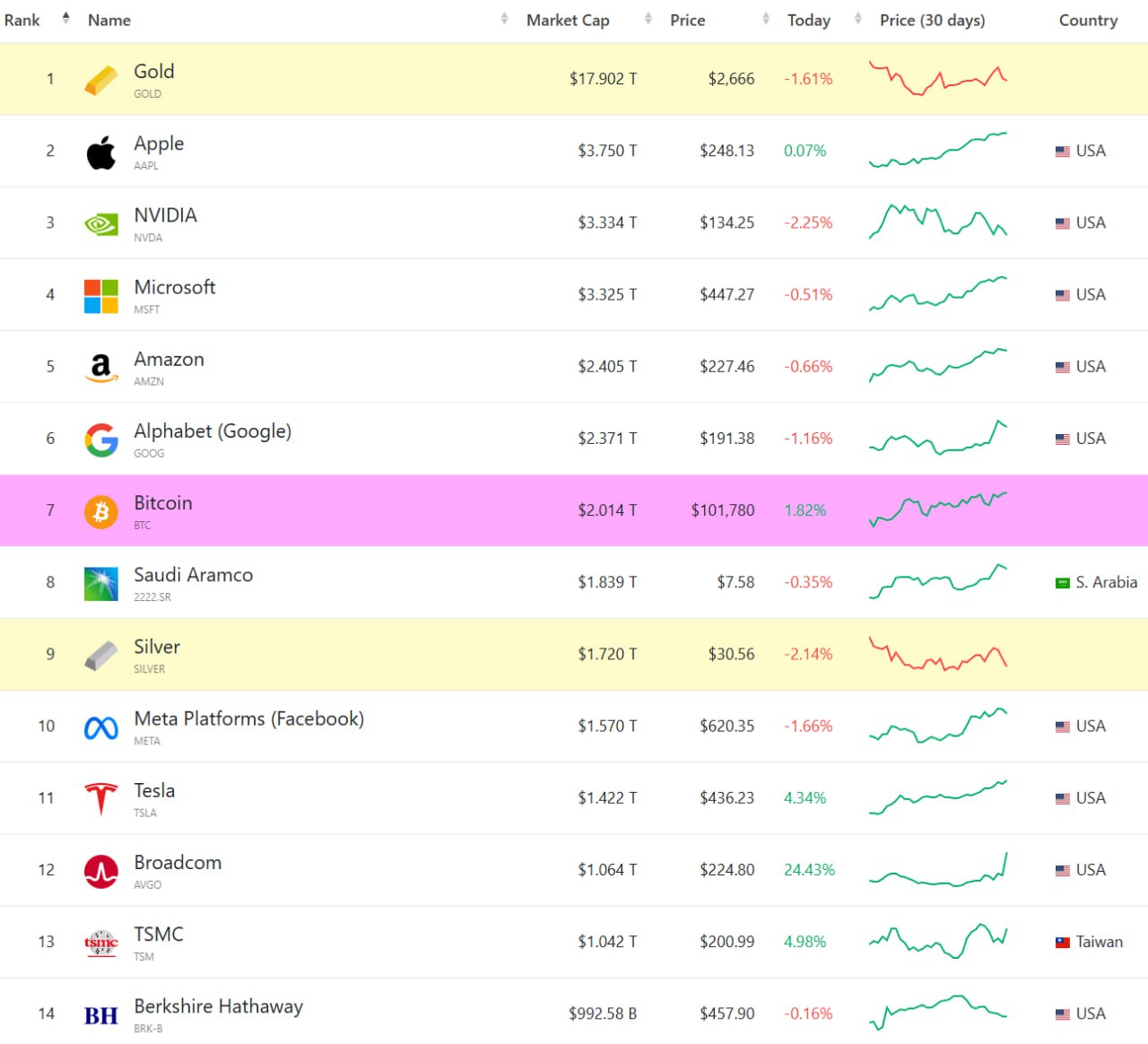This screenshot has width=1148, height=1044.
Task: Click the NVIDIA logo icon
Action: [x=101, y=224]
